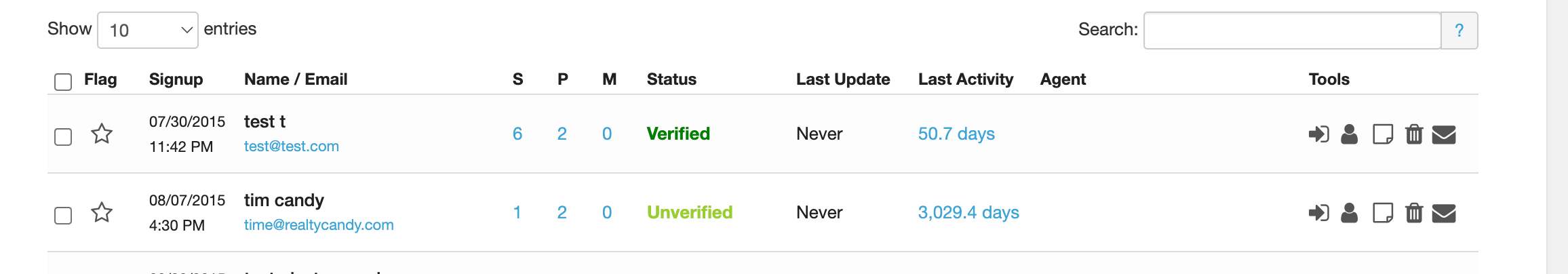Add a note for test t
The height and width of the screenshot is (274, 1568).
pos(1382,134)
